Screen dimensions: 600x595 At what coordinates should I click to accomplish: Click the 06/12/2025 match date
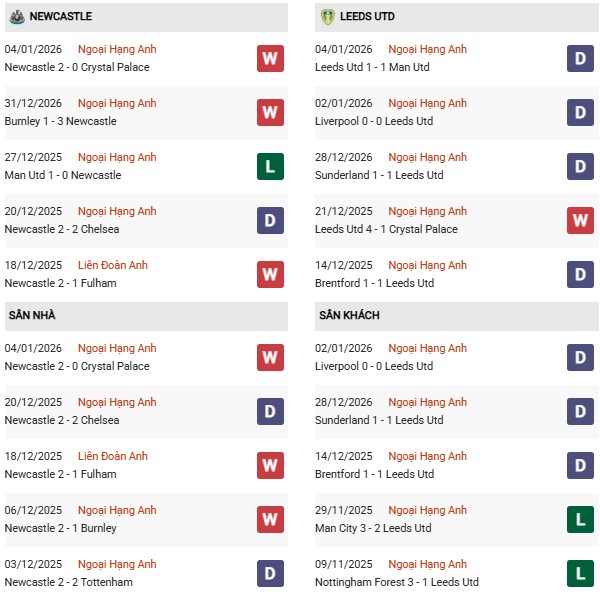point(33,510)
